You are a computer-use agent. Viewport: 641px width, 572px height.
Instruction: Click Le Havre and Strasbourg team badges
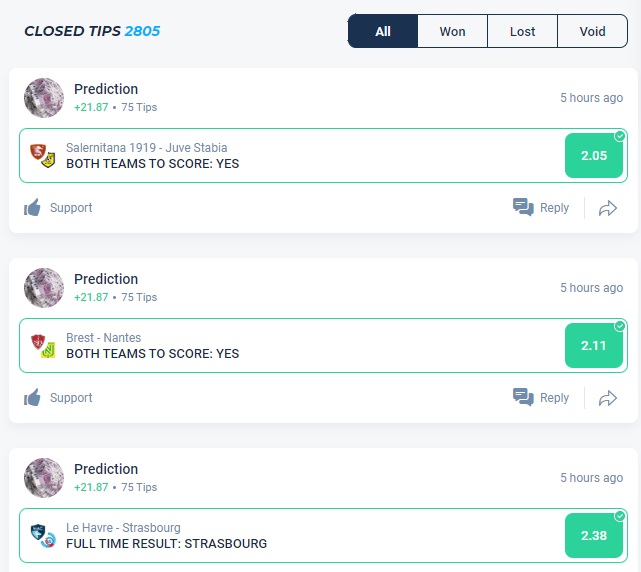[42, 535]
